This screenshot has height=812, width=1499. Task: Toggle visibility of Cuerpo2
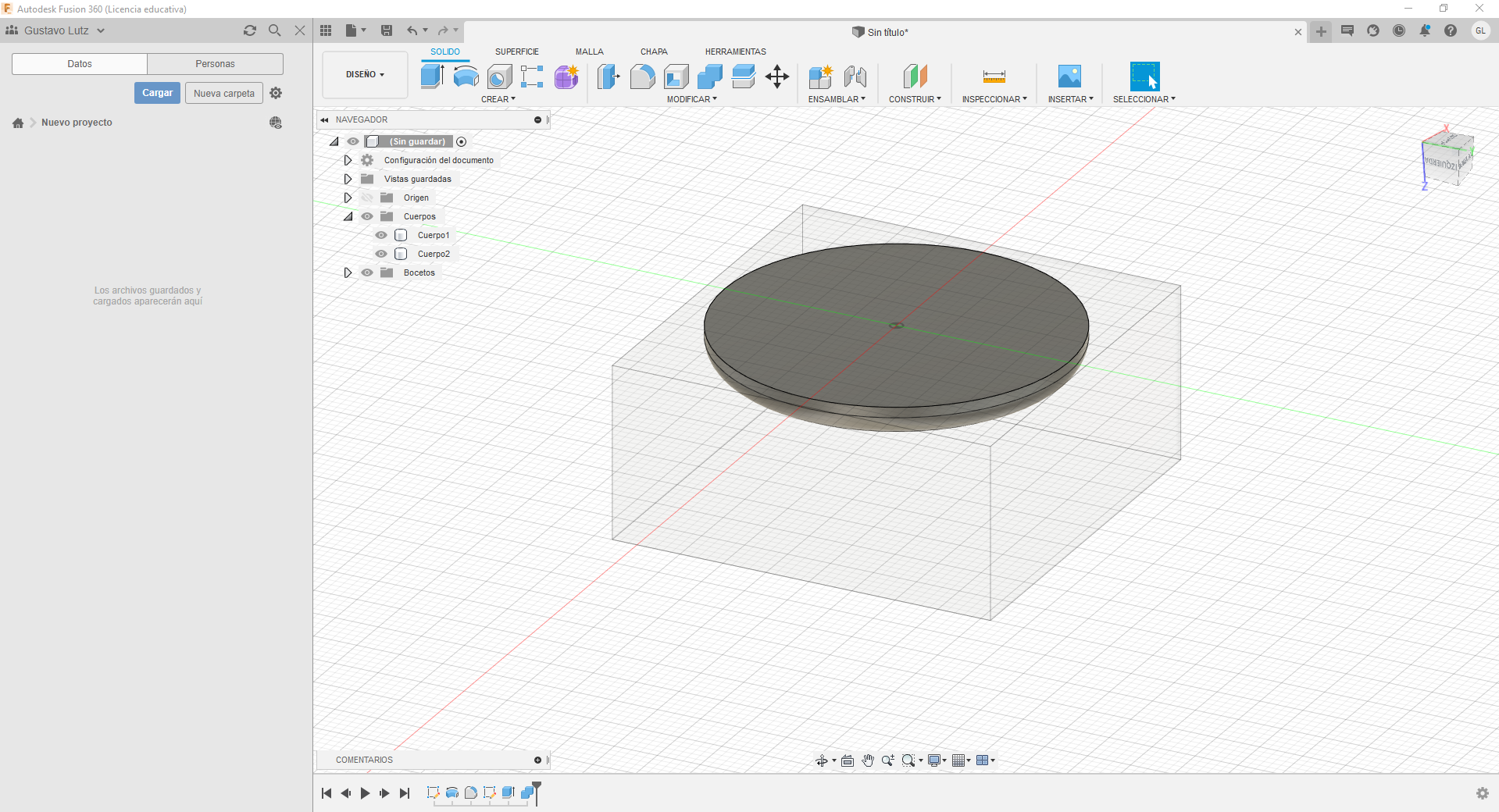click(381, 254)
